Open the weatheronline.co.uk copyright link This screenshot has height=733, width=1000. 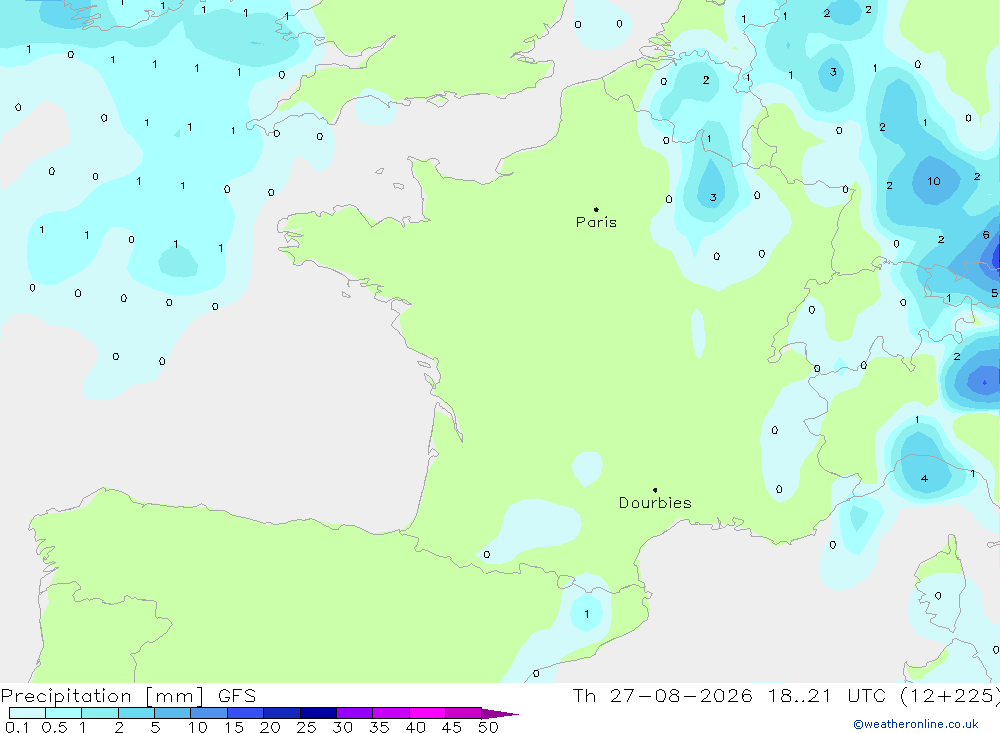[x=916, y=724]
